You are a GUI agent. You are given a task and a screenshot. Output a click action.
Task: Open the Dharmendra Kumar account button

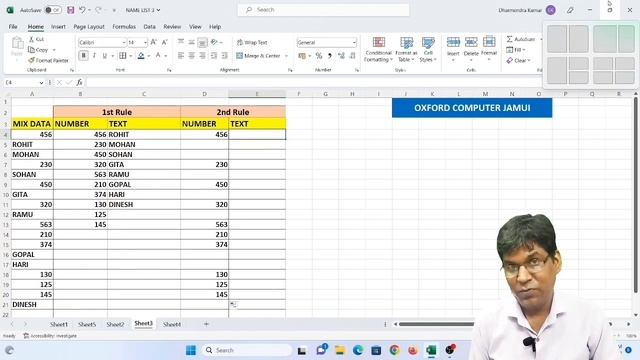pos(527,10)
